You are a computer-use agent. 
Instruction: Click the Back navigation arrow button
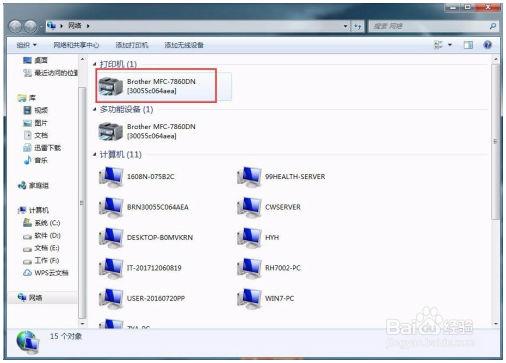pyautogui.click(x=16, y=26)
